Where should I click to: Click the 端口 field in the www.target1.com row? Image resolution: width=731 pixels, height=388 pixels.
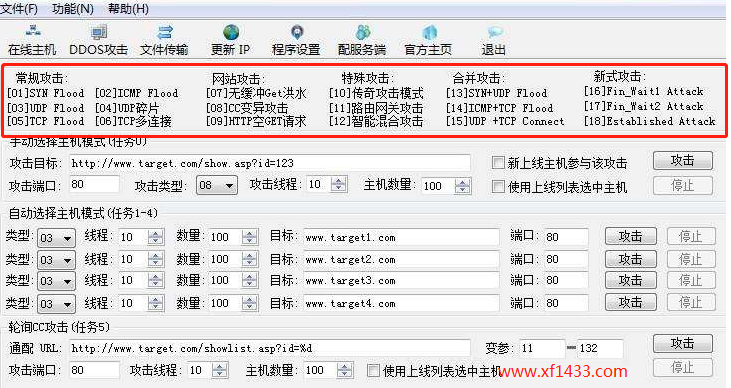(566, 237)
